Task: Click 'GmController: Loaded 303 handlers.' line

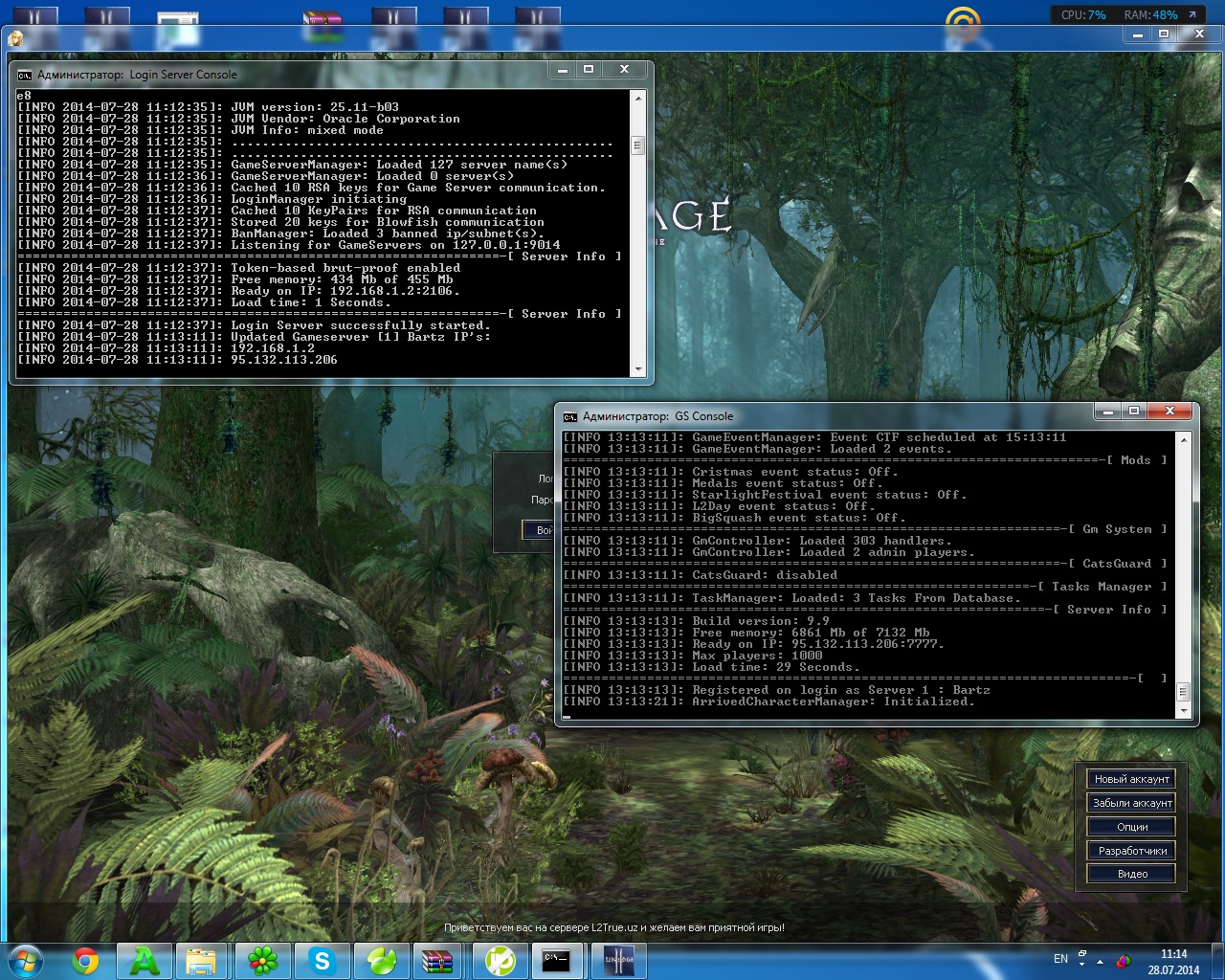Action: [758, 541]
